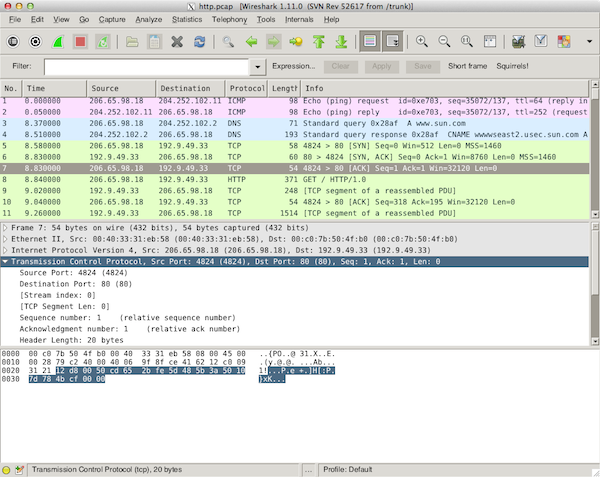Click the close capture file X icon
This screenshot has height=477, width=600.
pyautogui.click(x=177, y=42)
